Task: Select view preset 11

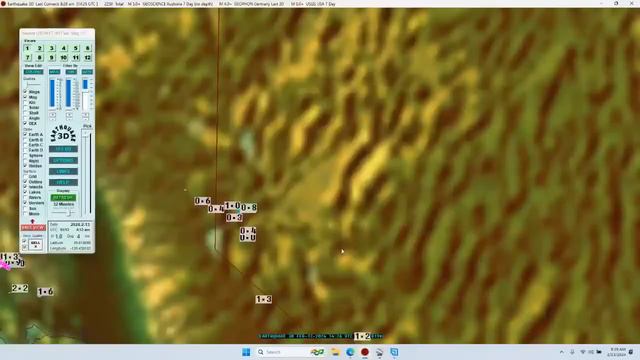Action: [76, 58]
